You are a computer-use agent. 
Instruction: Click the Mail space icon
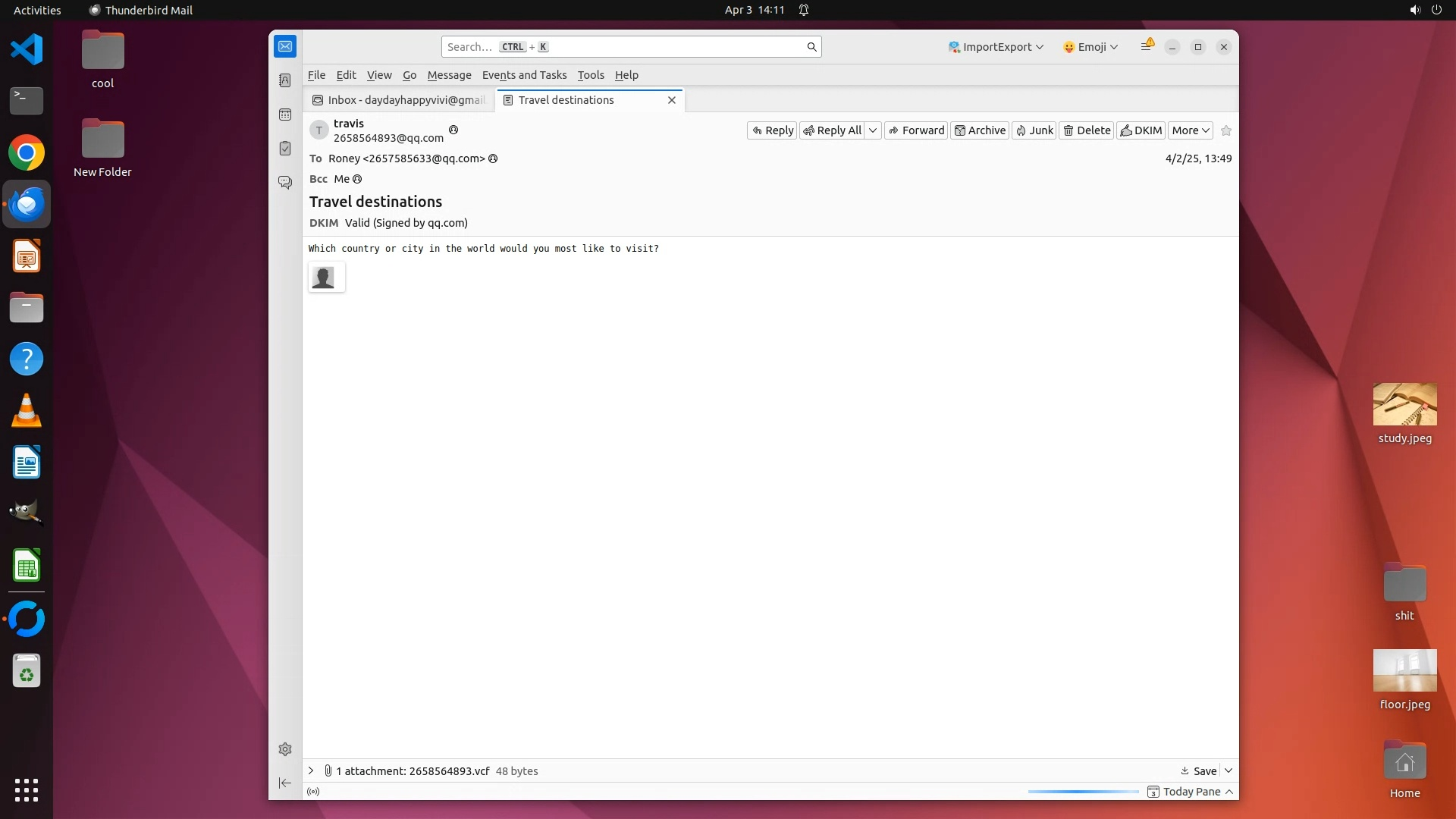(285, 46)
